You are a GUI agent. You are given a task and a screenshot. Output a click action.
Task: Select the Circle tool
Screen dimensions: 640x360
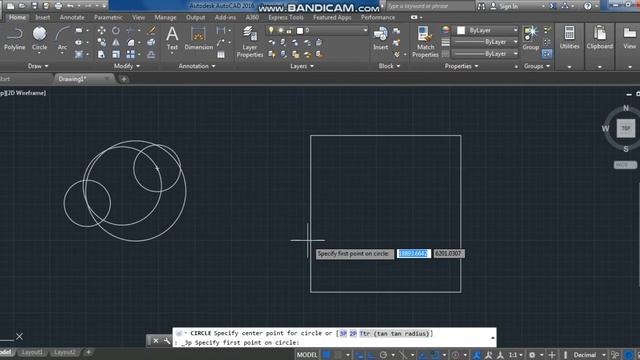click(x=40, y=39)
